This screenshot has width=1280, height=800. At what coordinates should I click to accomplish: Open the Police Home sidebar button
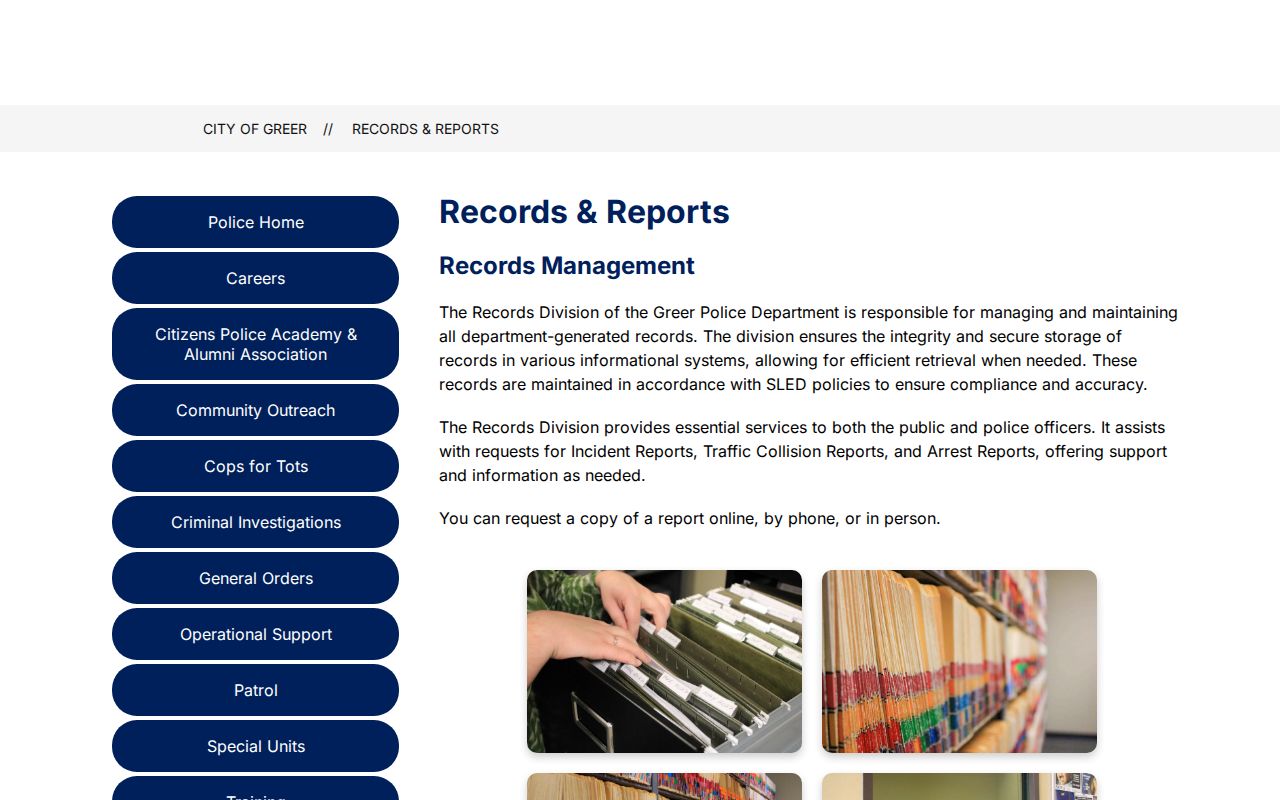[x=255, y=222]
